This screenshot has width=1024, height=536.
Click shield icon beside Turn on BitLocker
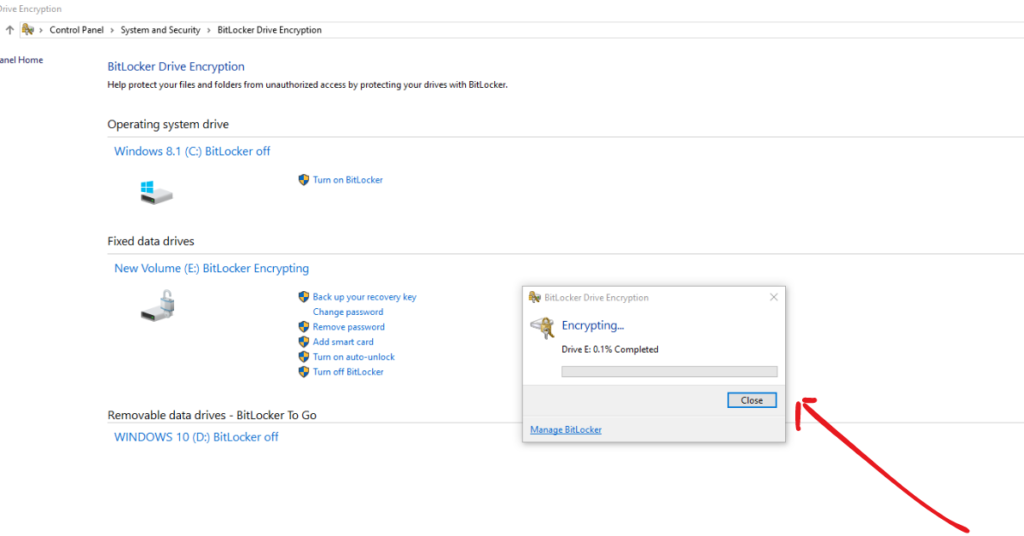pyautogui.click(x=304, y=180)
